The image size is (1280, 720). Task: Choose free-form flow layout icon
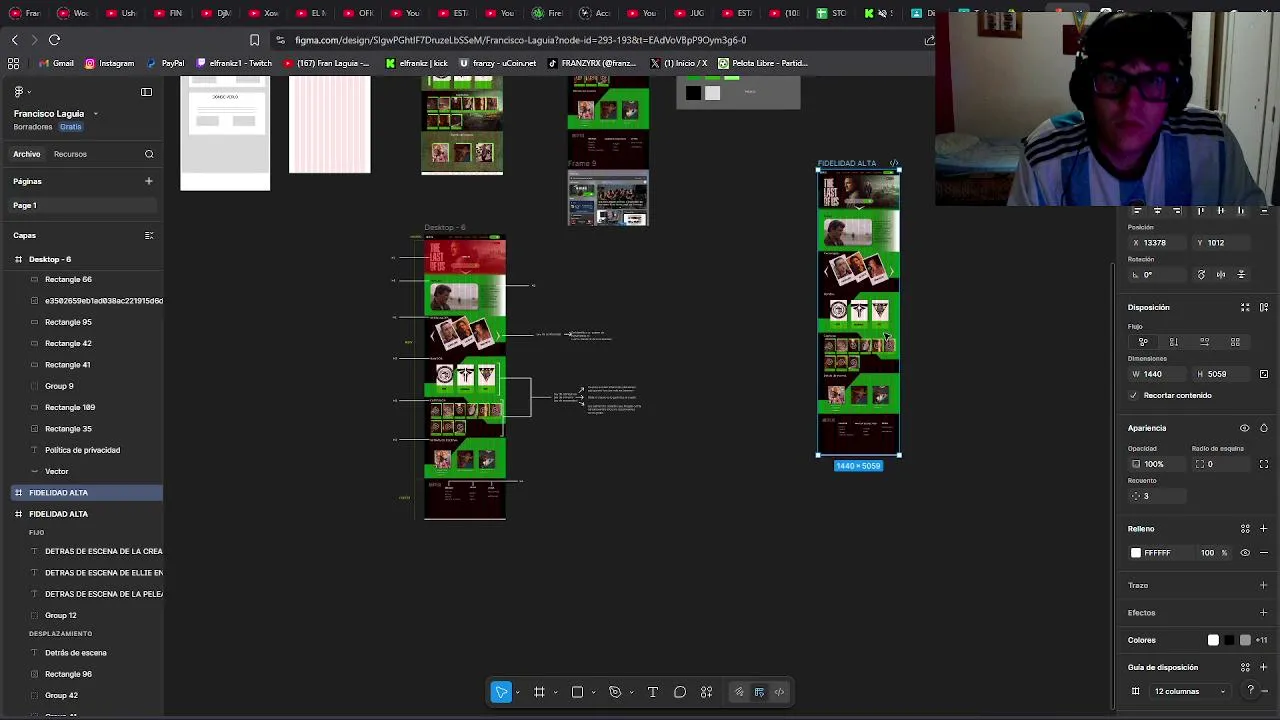pos(1143,342)
